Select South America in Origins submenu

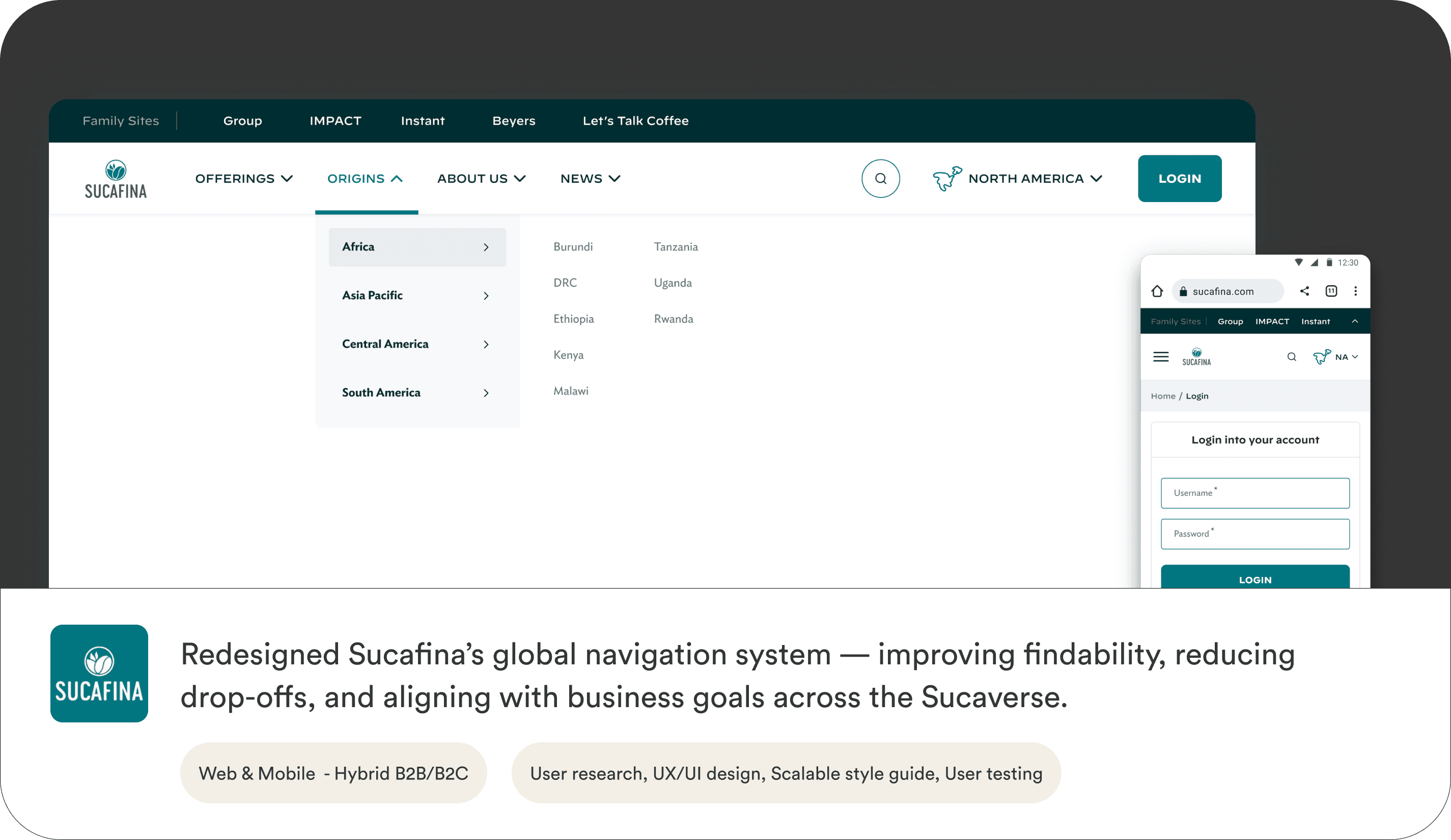click(417, 393)
